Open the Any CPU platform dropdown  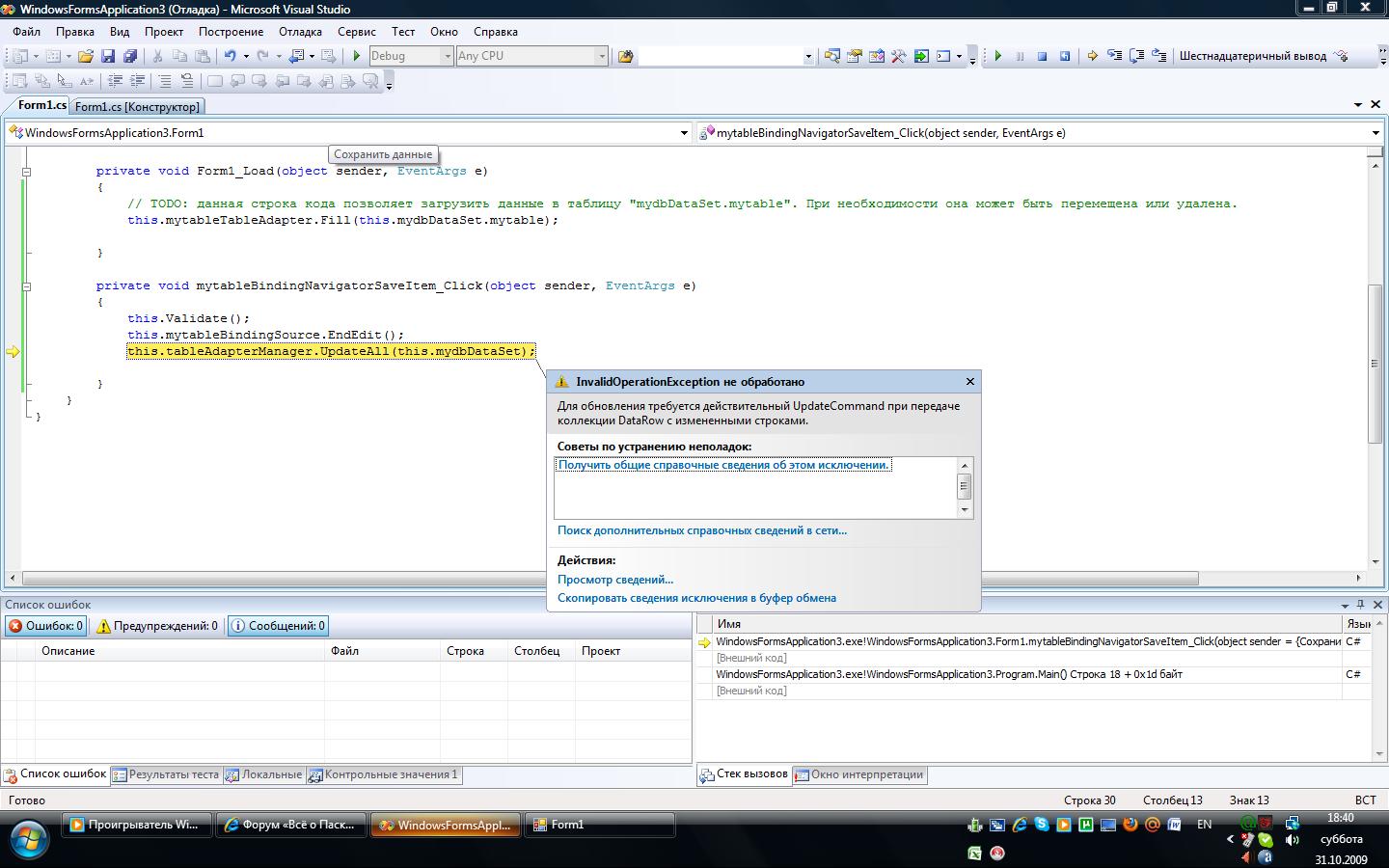click(x=601, y=56)
